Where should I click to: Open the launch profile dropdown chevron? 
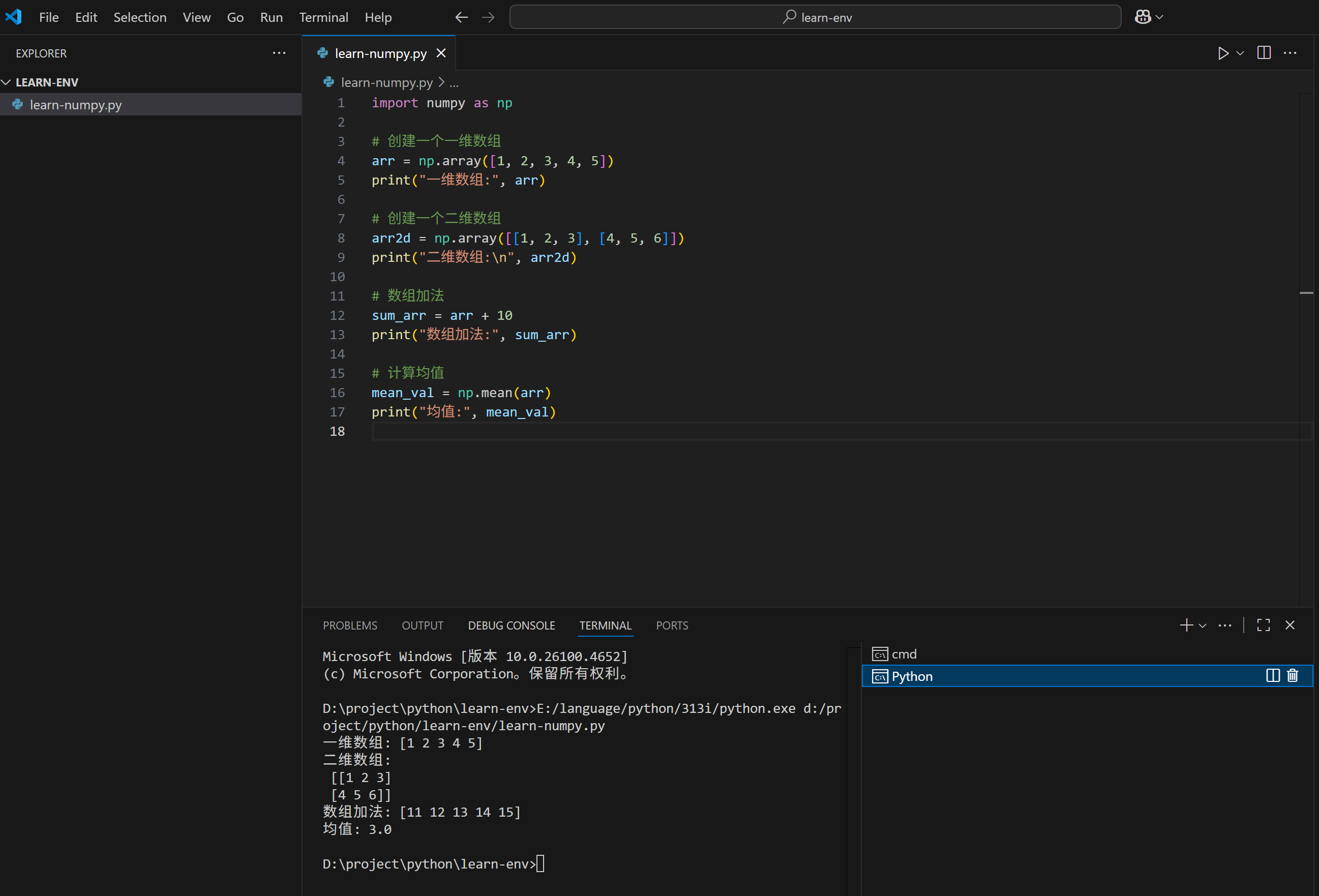point(1202,625)
